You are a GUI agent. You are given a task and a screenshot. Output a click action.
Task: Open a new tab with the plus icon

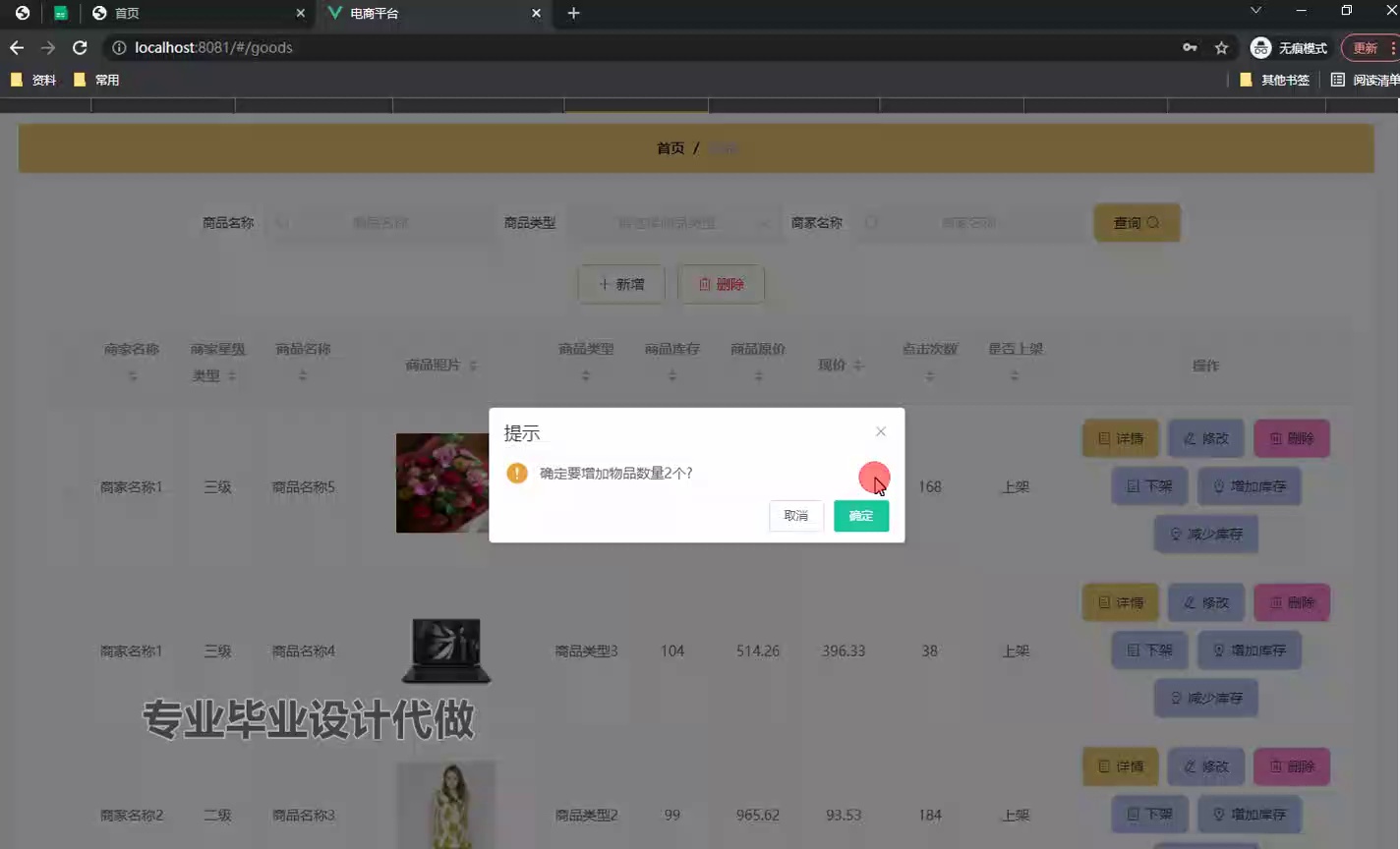pos(574,13)
